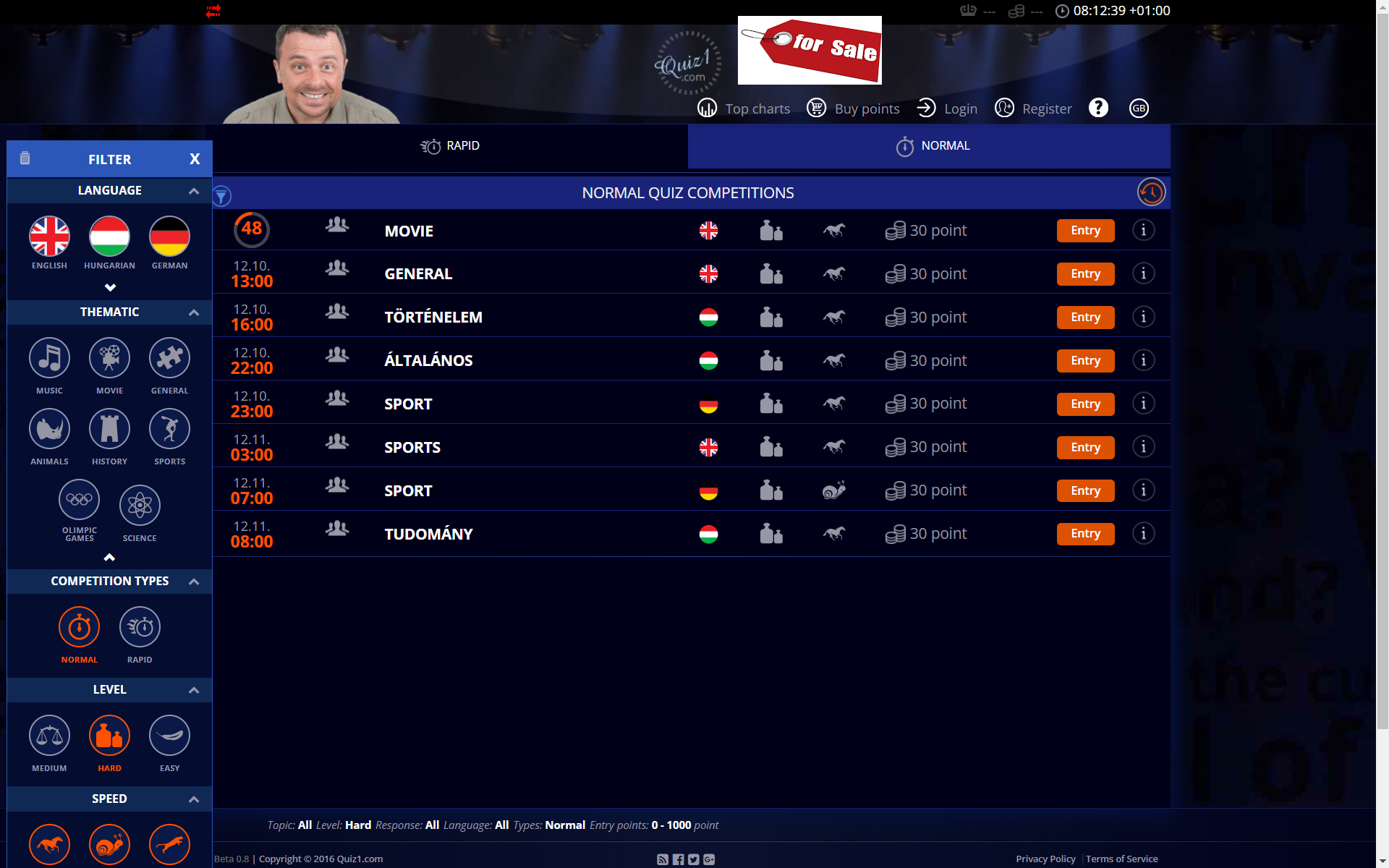Show info for the TUDOMÁNY competition
1389x868 pixels.
tap(1143, 534)
